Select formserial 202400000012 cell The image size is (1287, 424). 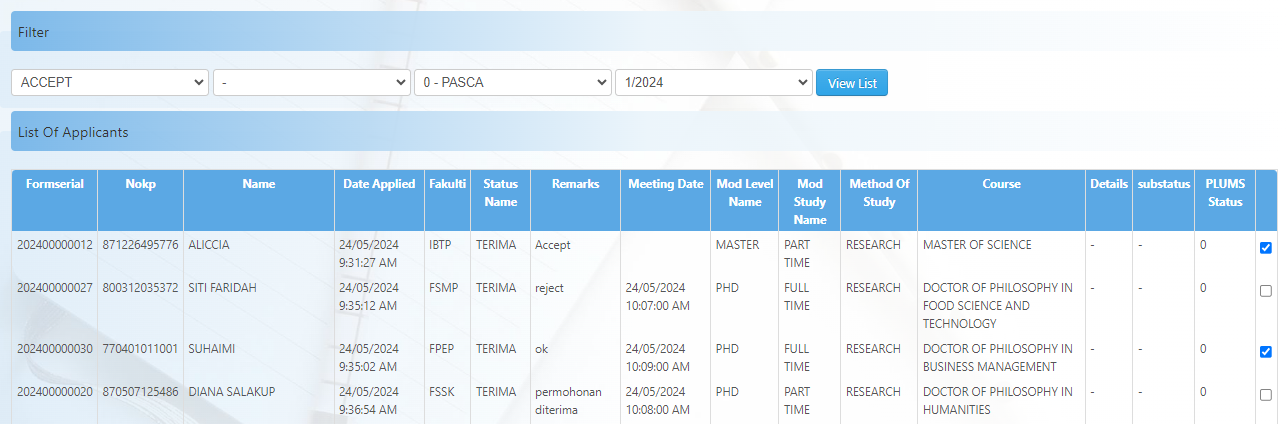55,245
